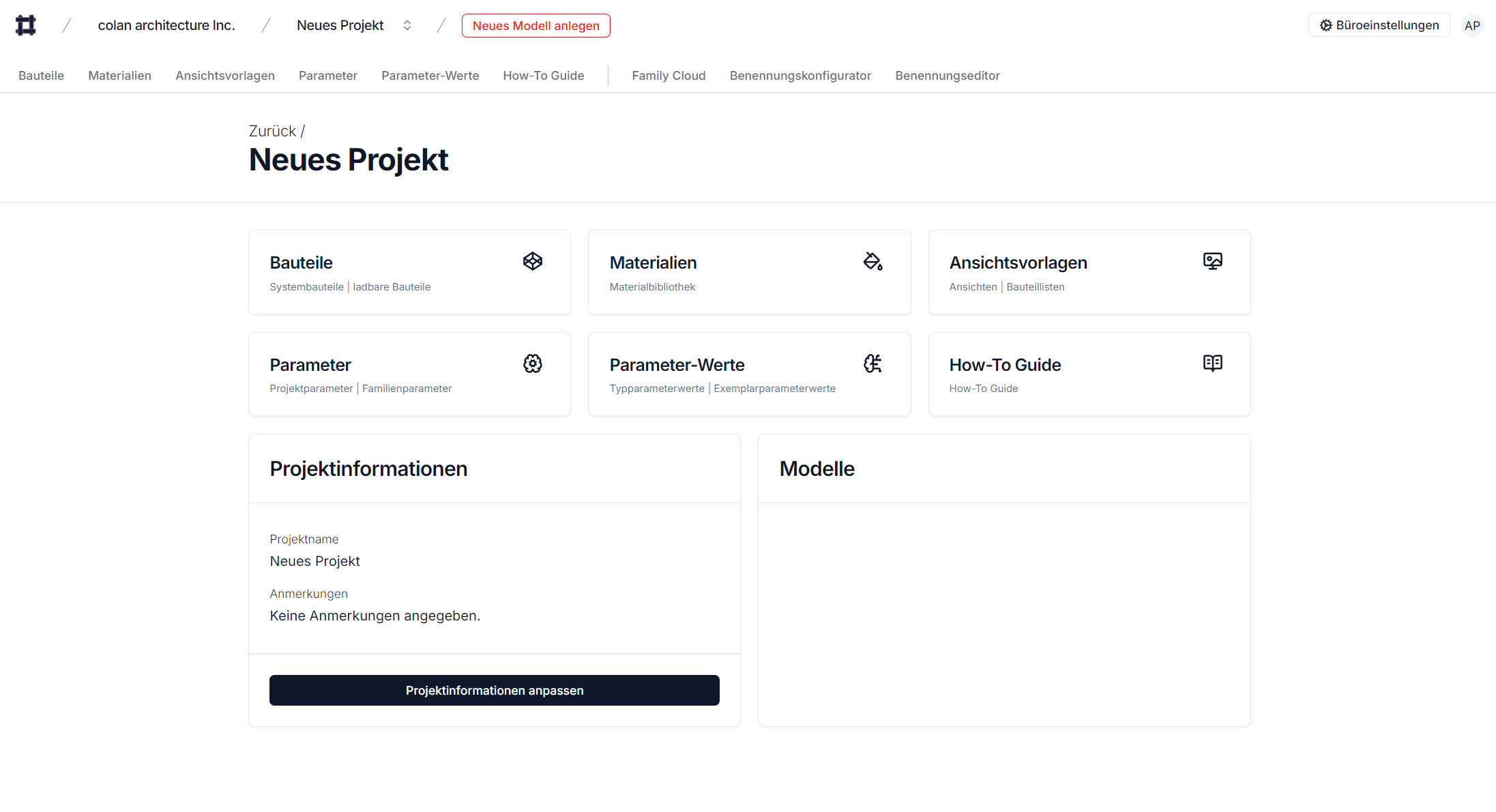
Task: Click Keine Anmerkungen angegeben text
Action: pos(375,616)
